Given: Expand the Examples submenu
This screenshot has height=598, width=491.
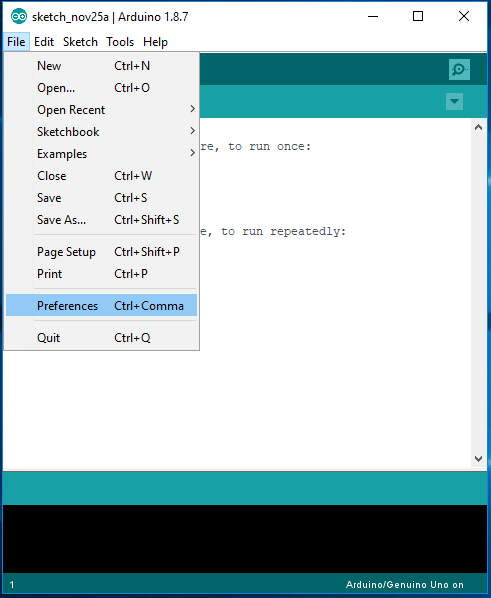Looking at the screenshot, I should click(x=101, y=154).
